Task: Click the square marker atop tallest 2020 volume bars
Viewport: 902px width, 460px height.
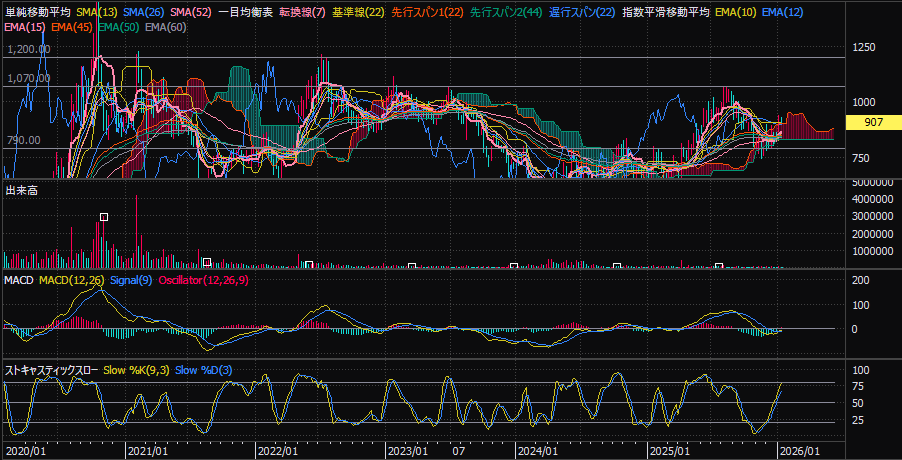Action: pyautogui.click(x=103, y=217)
